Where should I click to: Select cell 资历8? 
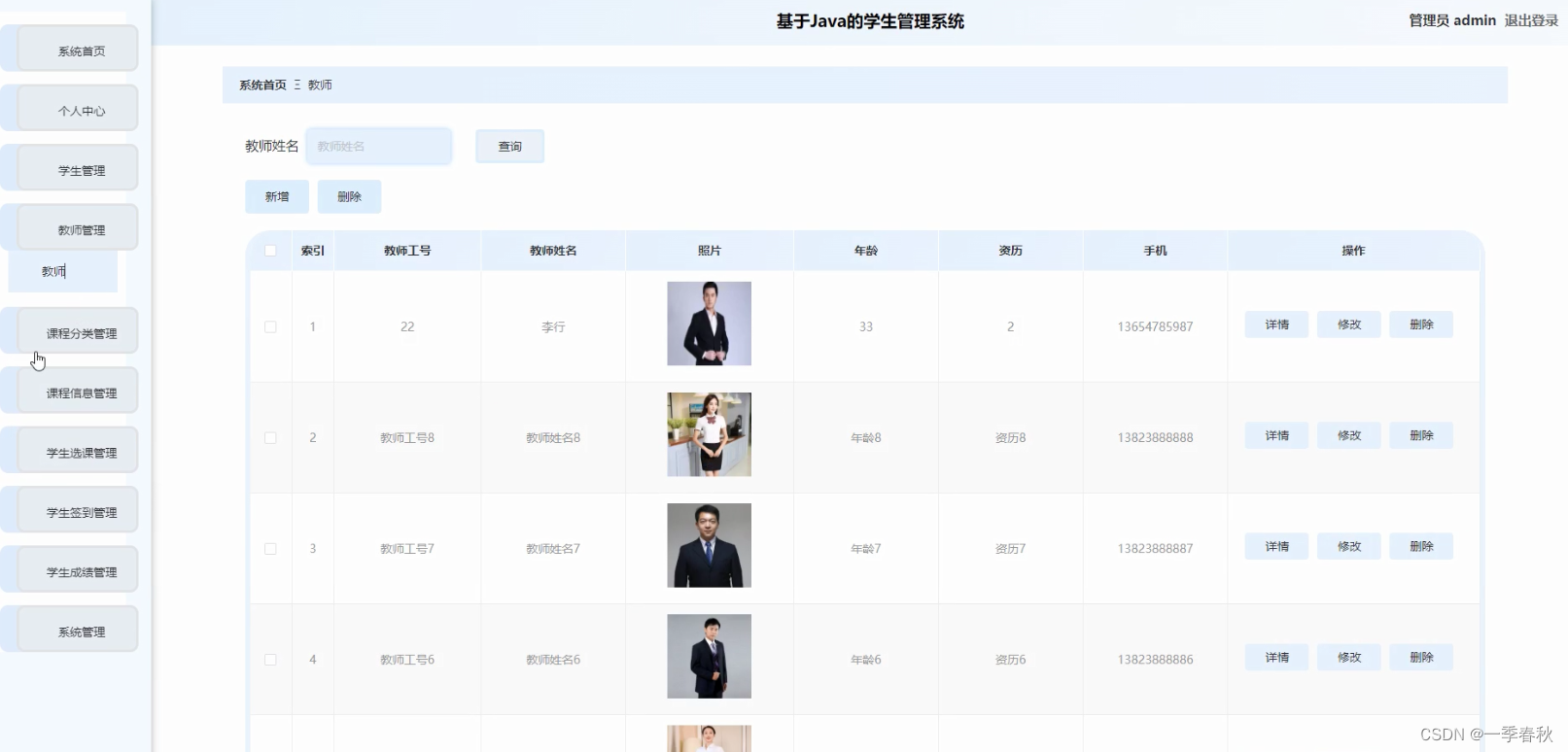point(1010,437)
